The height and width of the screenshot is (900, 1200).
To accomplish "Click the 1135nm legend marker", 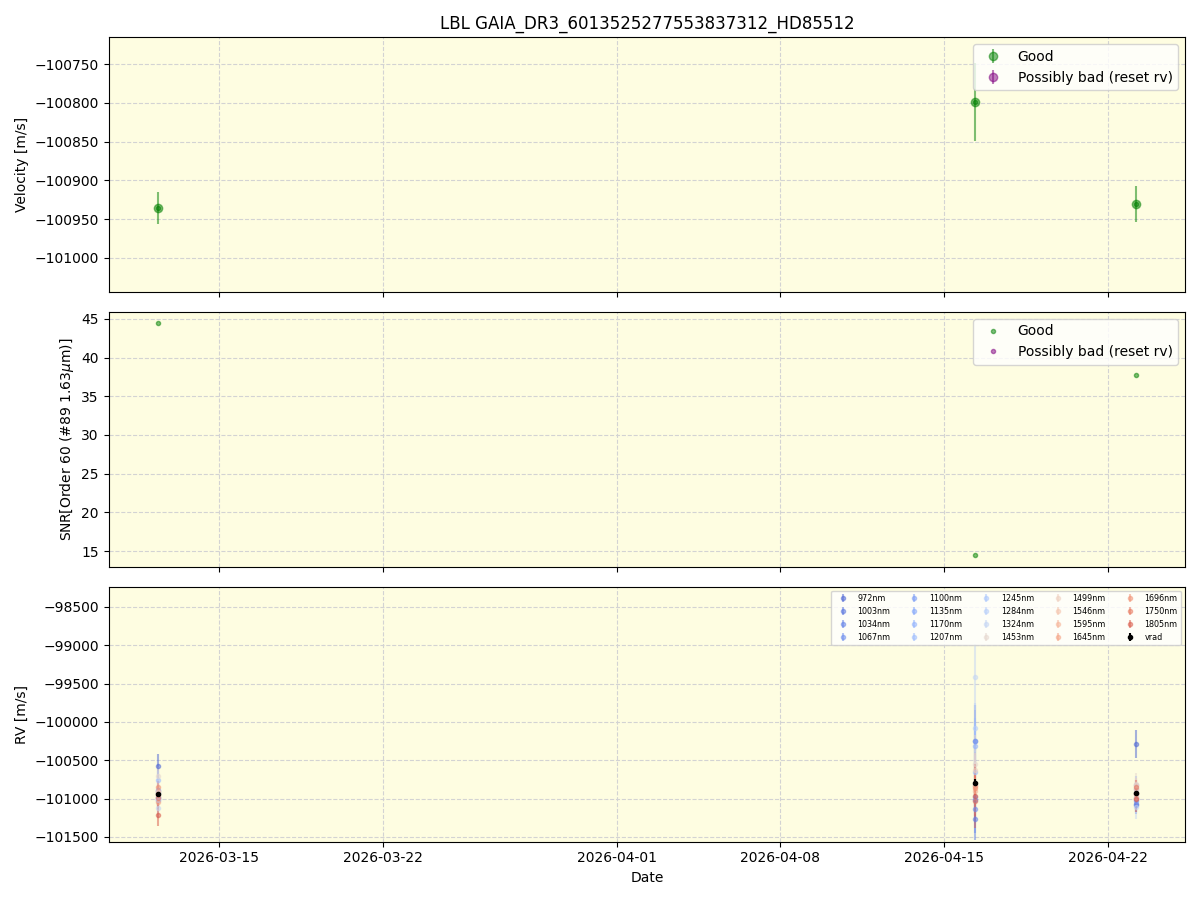I will (914, 611).
